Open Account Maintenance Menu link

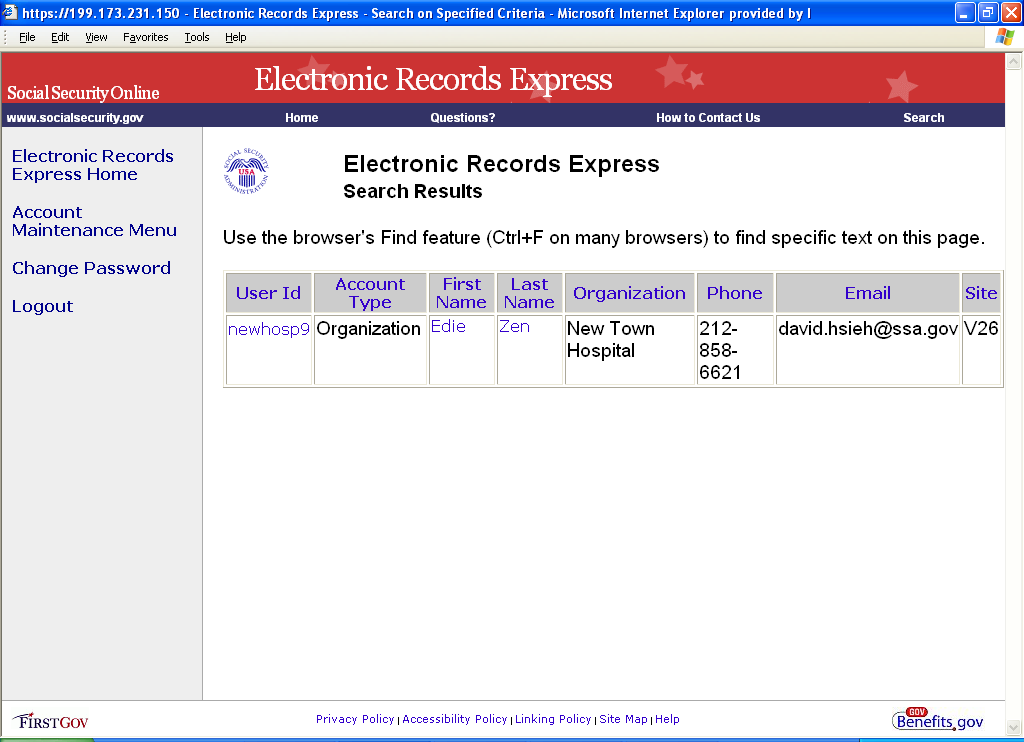click(94, 221)
